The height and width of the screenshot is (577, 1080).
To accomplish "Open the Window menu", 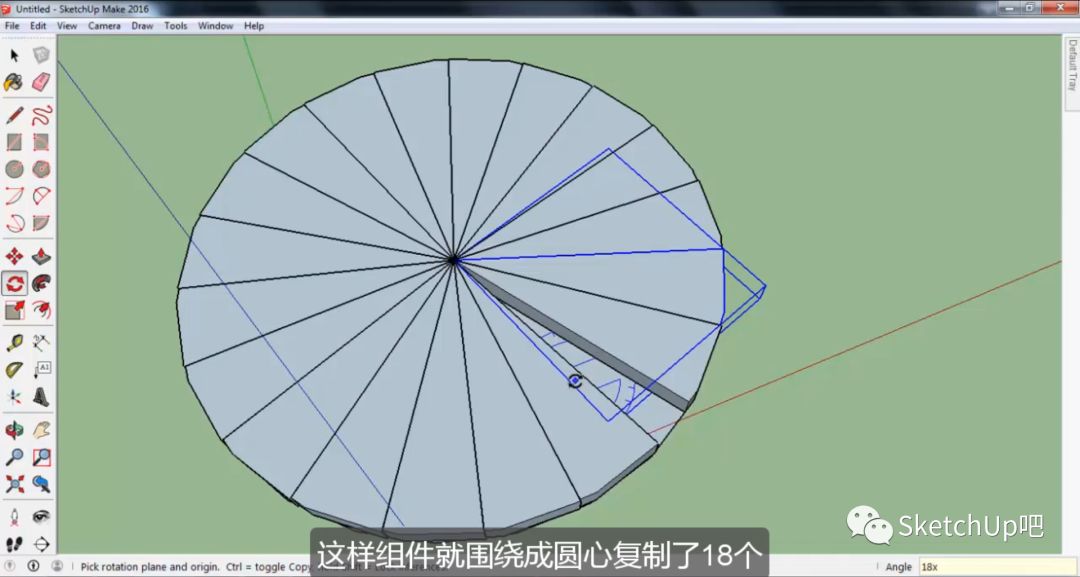I will pos(216,25).
